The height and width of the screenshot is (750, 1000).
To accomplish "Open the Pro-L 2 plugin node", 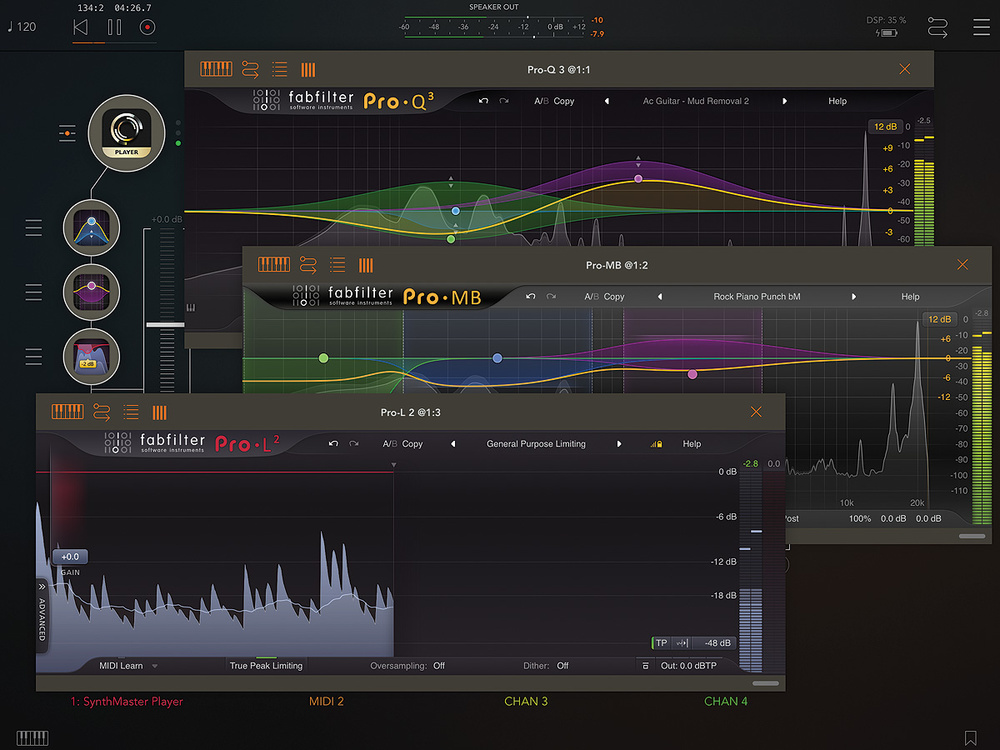I will pyautogui.click(x=91, y=357).
